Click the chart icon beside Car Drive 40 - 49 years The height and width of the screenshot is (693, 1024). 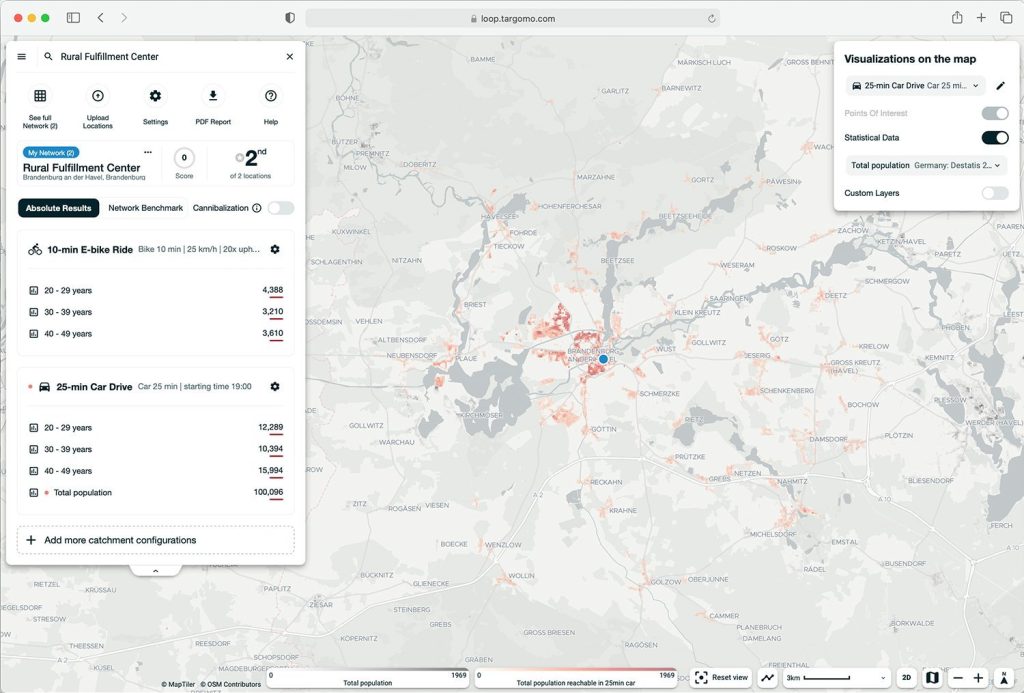(34, 471)
